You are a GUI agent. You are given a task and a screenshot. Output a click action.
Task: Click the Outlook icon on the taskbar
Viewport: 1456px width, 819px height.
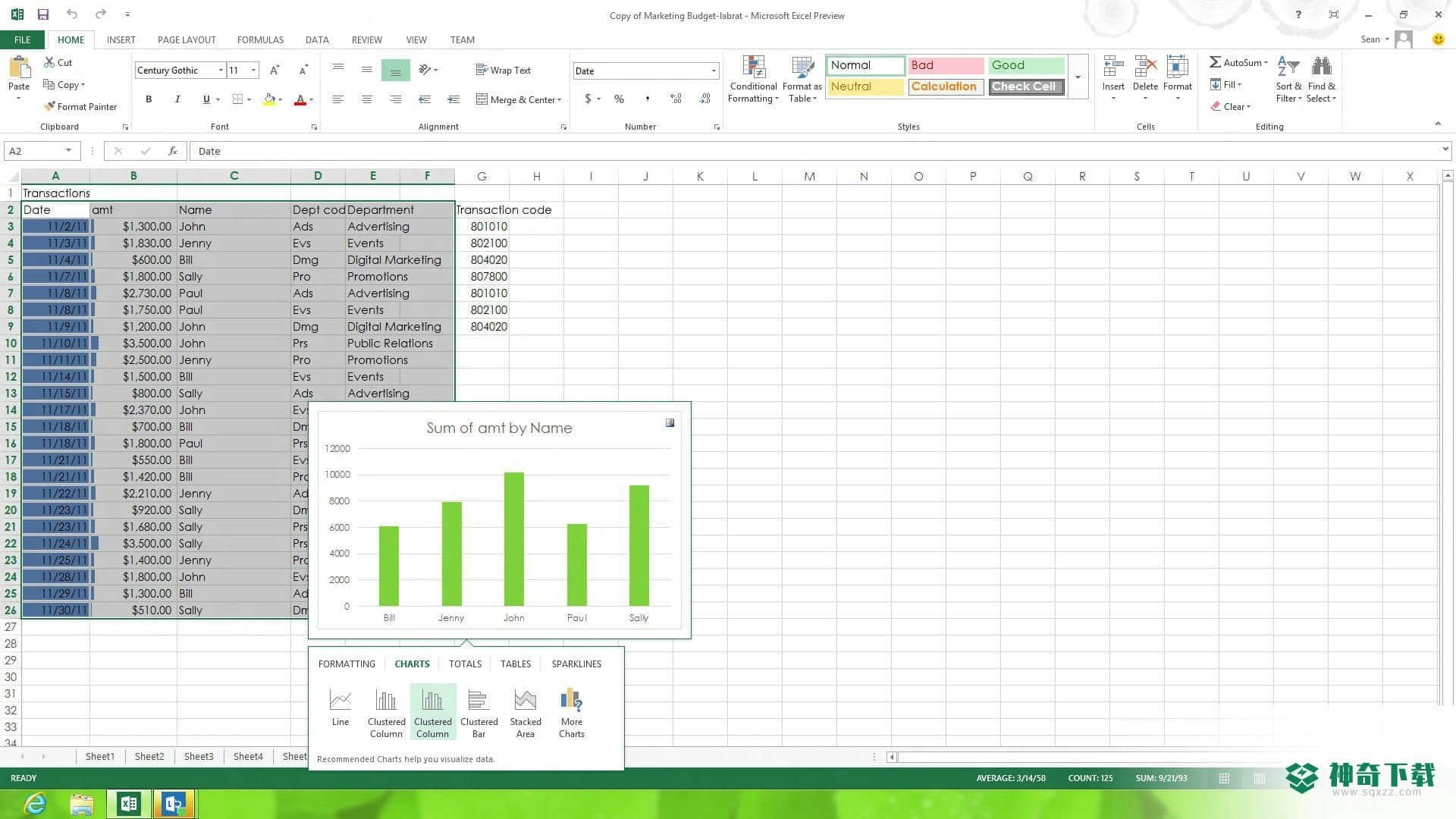tap(174, 804)
